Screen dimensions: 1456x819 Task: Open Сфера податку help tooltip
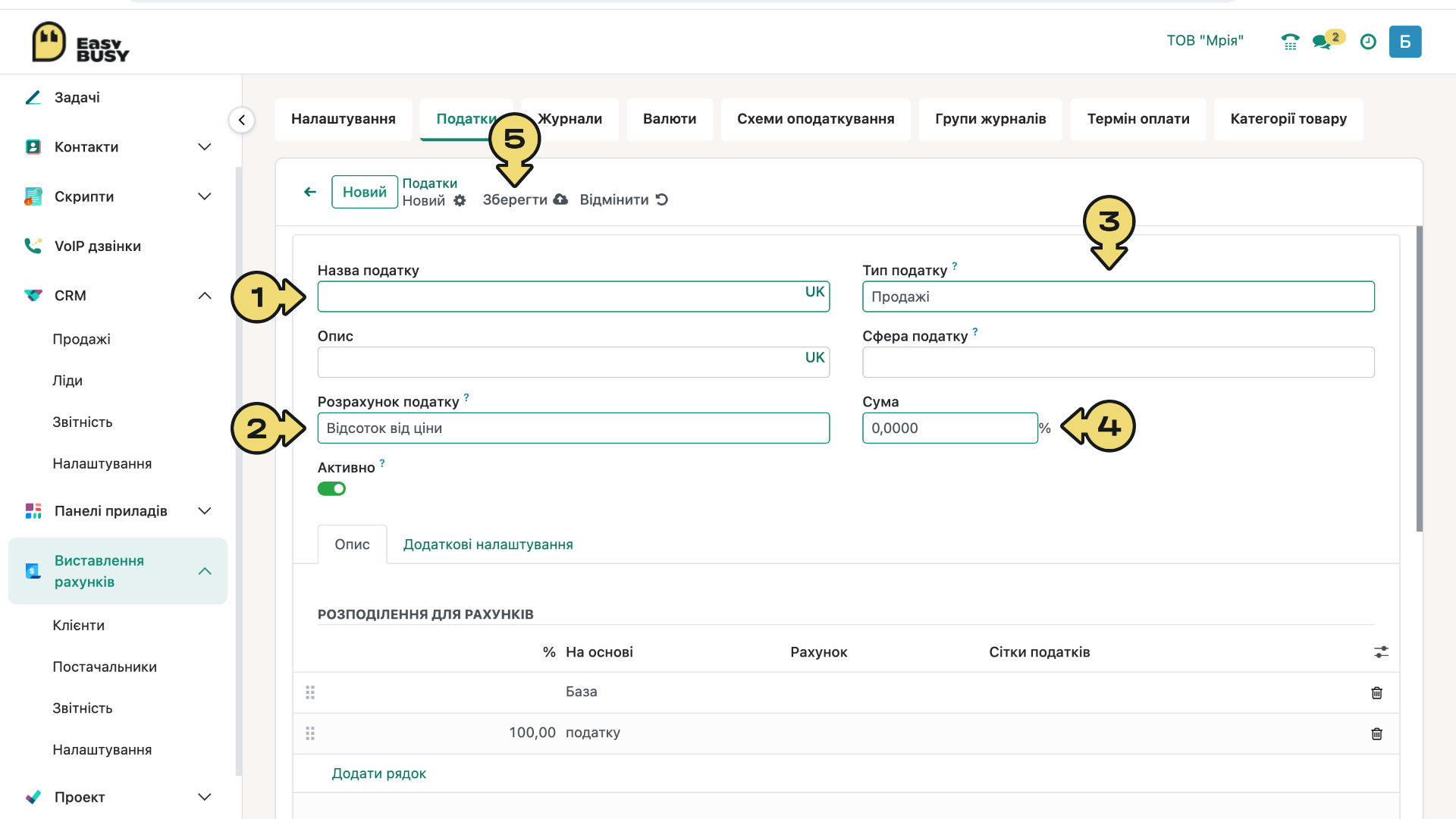pos(975,332)
